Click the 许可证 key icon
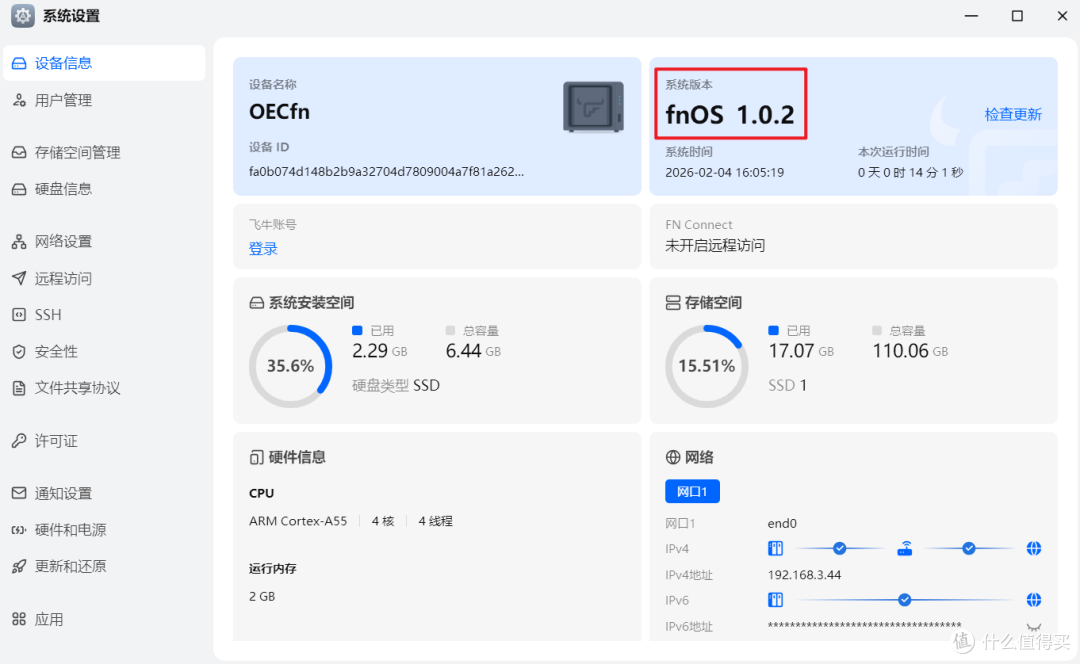The image size is (1080, 664). click(19, 441)
